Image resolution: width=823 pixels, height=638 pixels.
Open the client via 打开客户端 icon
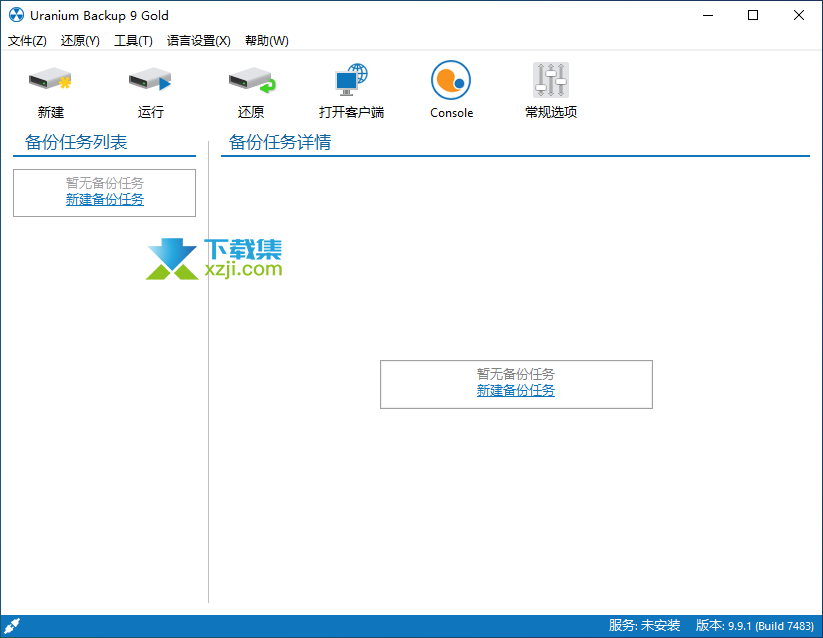(x=351, y=81)
